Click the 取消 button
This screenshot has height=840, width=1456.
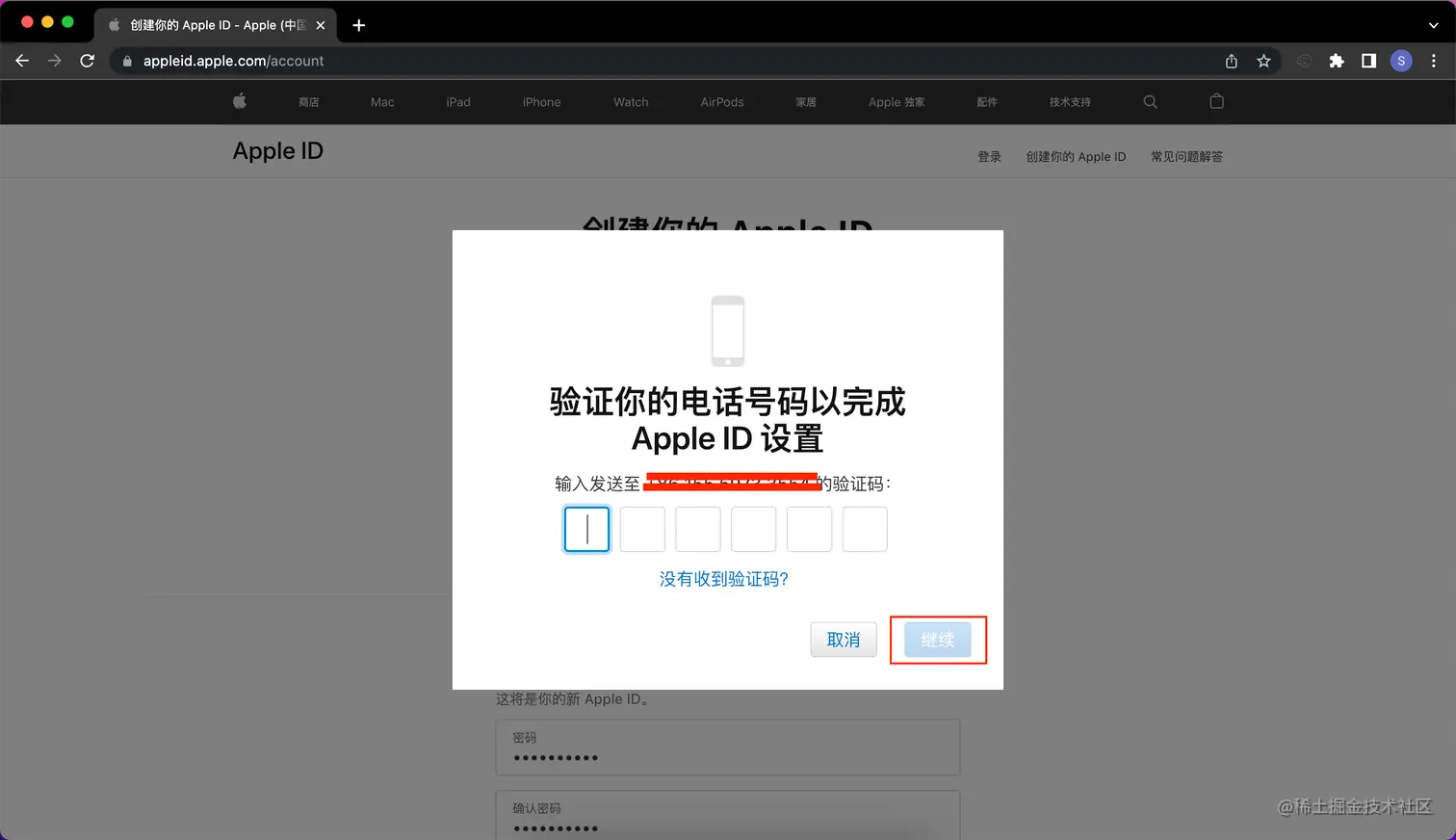tap(844, 640)
